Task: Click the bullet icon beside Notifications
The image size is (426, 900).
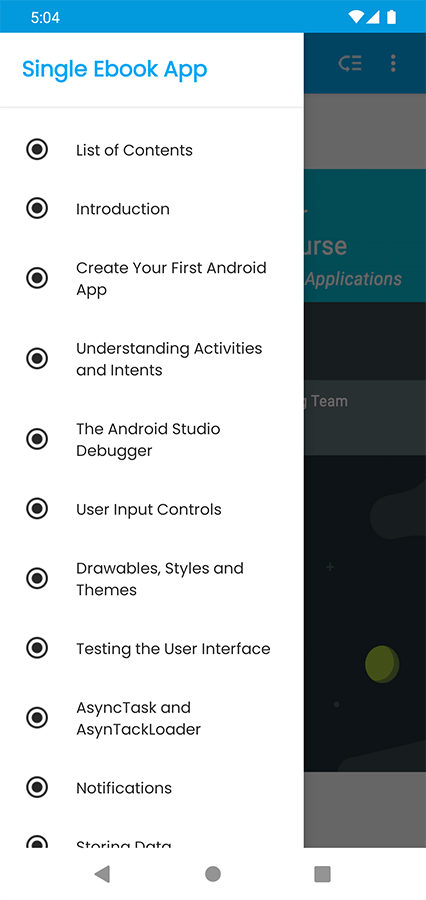Action: [x=37, y=788]
